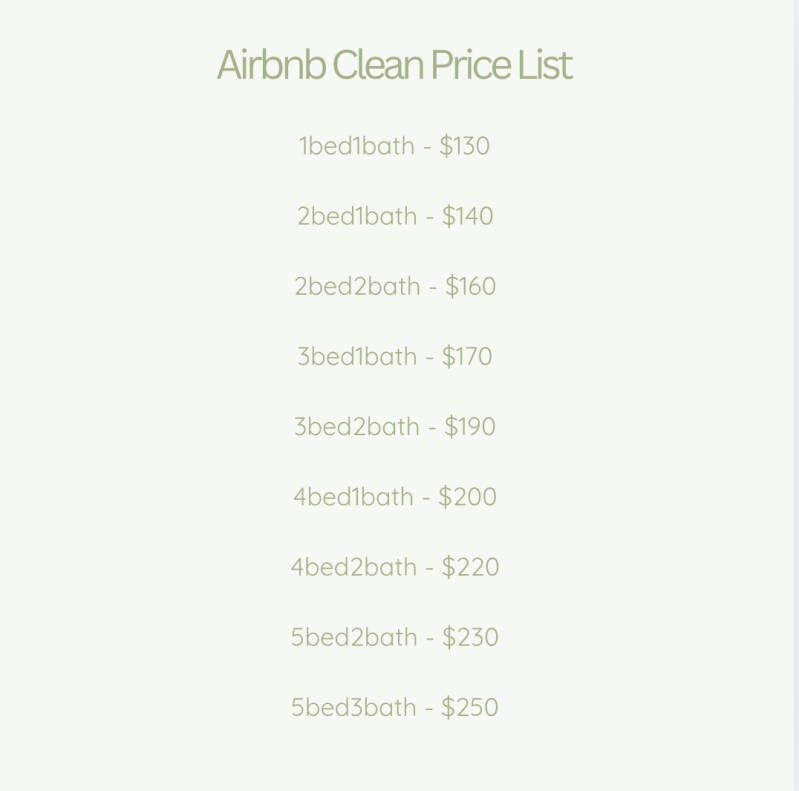The width and height of the screenshot is (799, 791).
Task: Select the $140 price
Action: [x=468, y=216]
